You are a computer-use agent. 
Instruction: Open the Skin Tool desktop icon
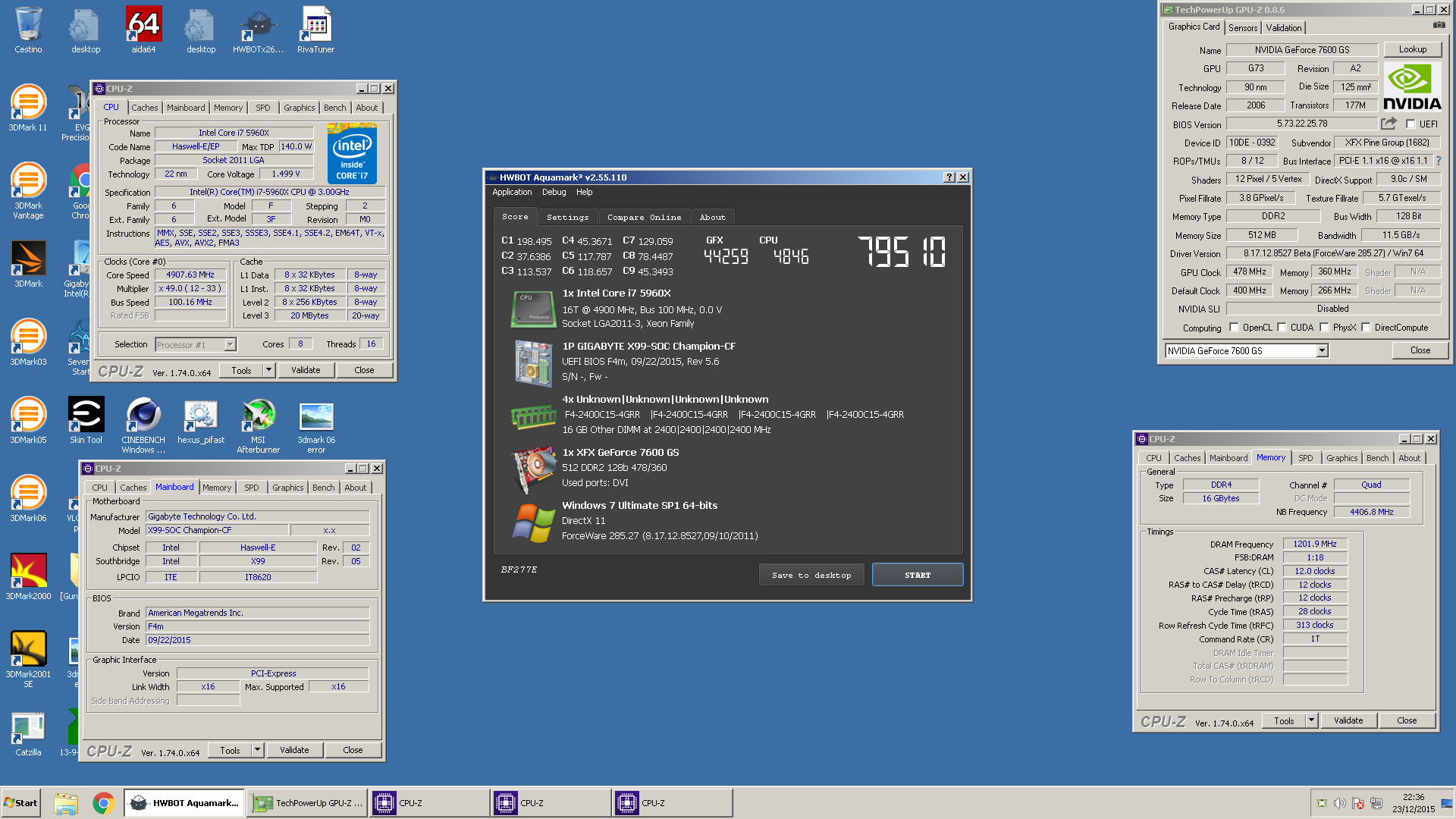click(x=86, y=421)
